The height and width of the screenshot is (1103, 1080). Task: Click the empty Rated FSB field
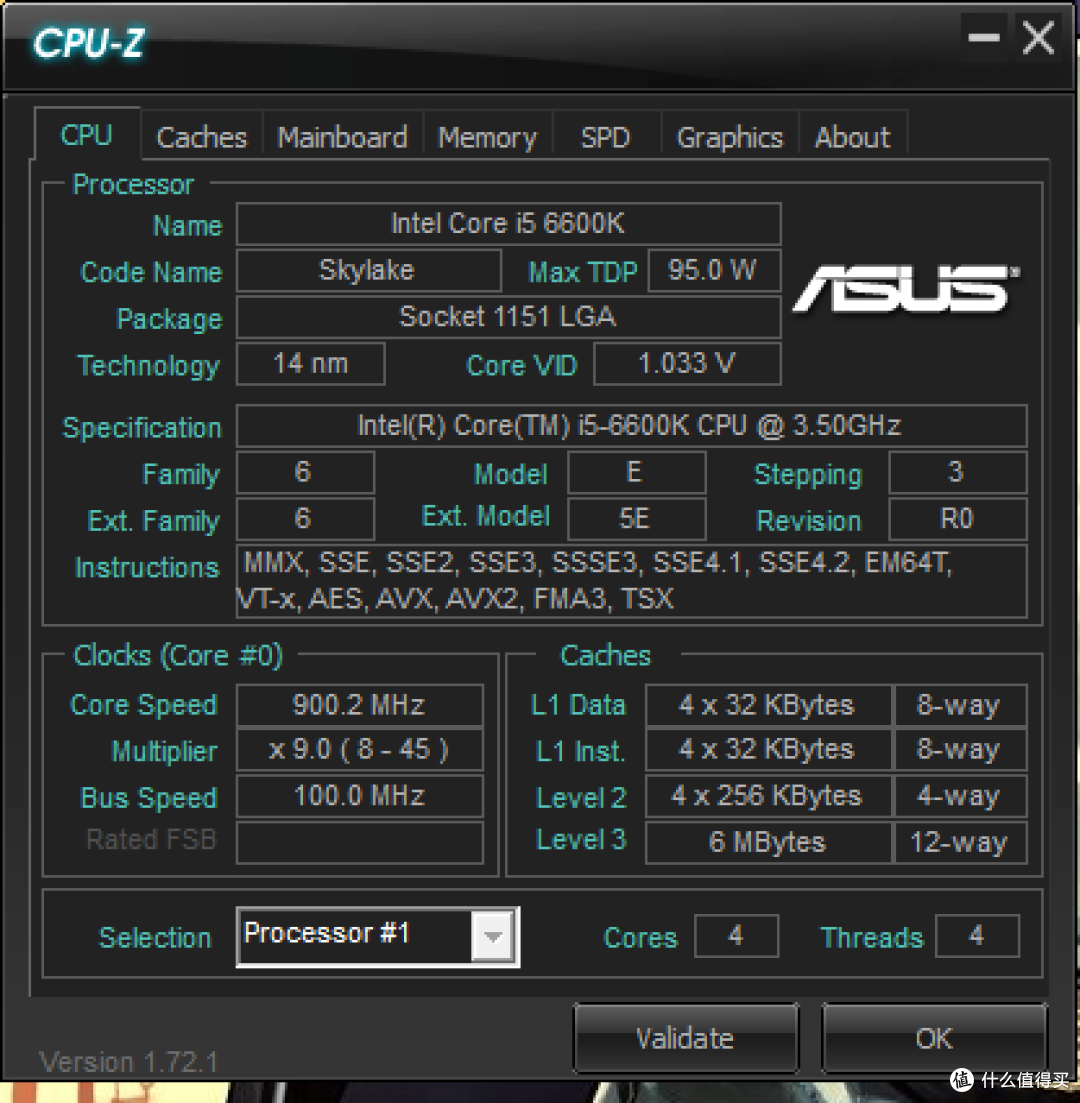[360, 842]
